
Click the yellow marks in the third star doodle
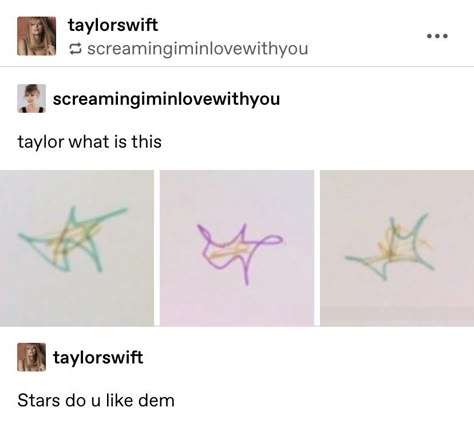point(402,245)
